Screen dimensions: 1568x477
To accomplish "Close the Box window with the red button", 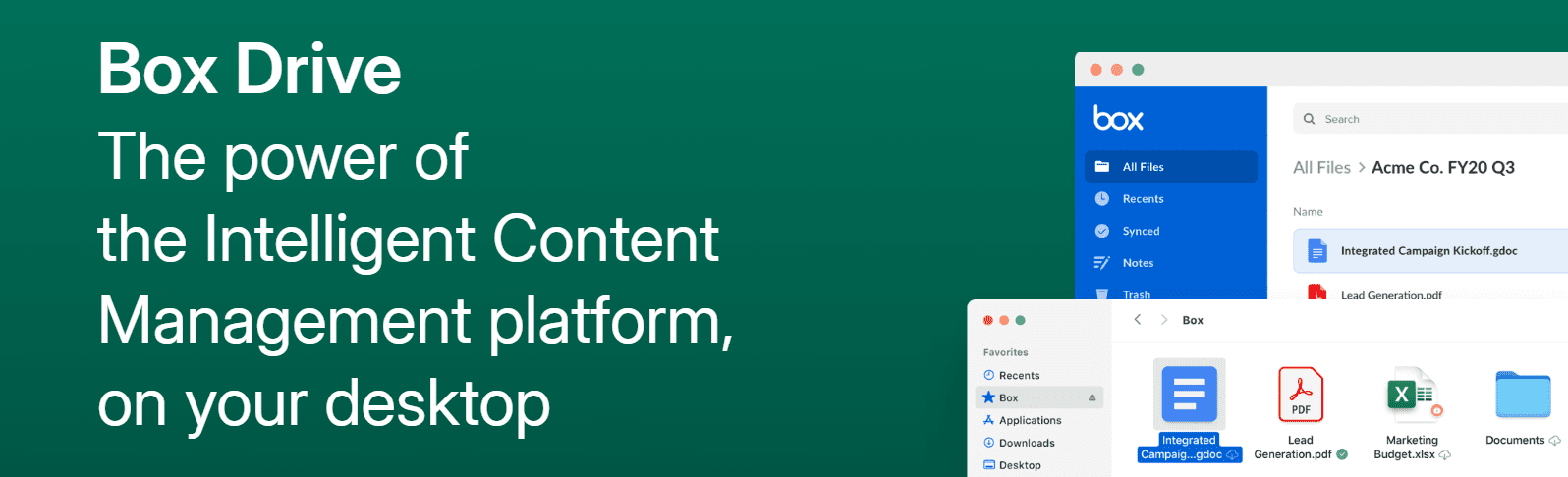I will [1096, 70].
